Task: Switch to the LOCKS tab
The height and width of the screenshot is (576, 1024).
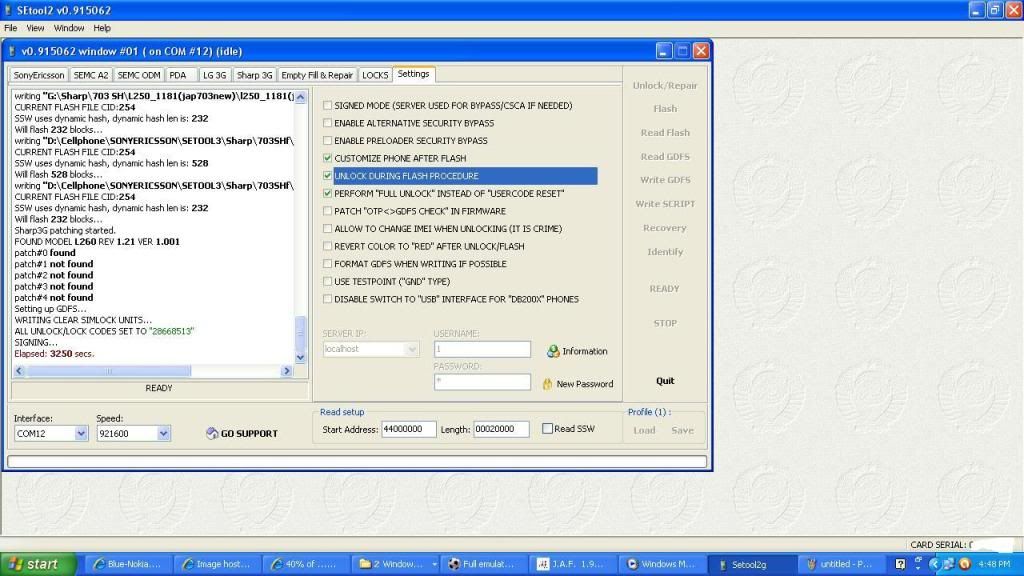Action: point(375,75)
